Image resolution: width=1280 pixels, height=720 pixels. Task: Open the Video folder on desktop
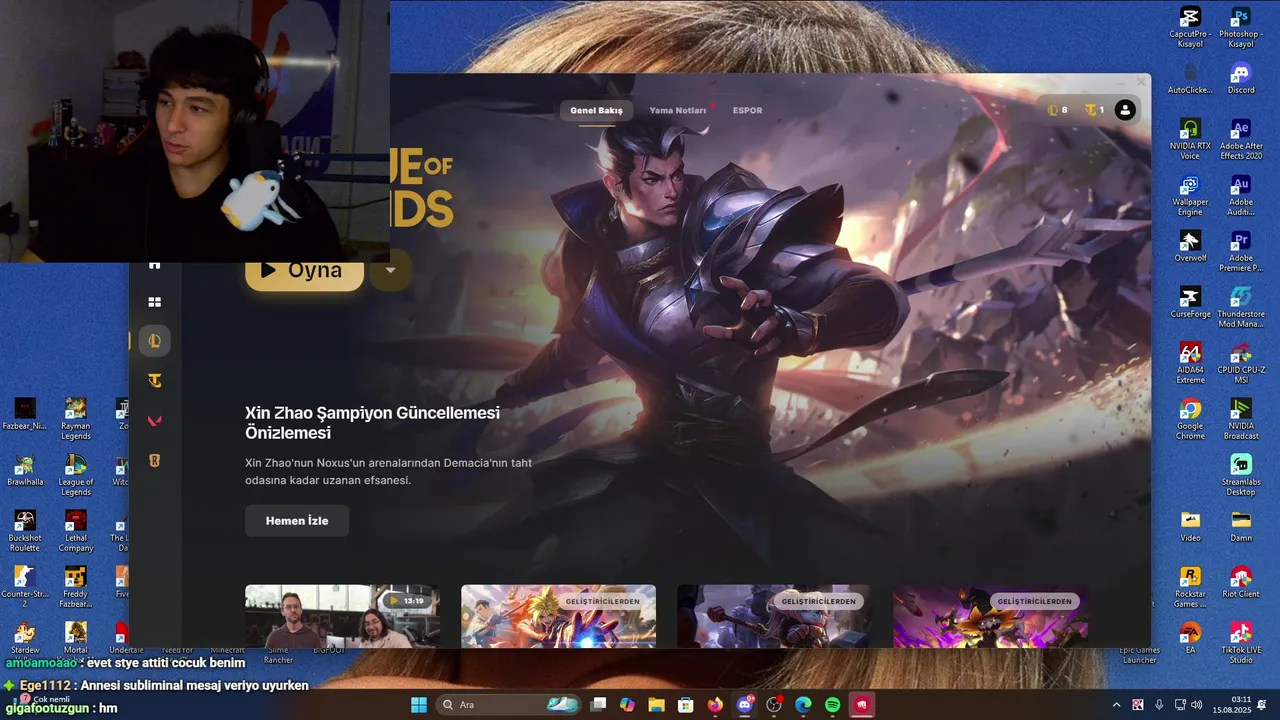(x=1190, y=526)
